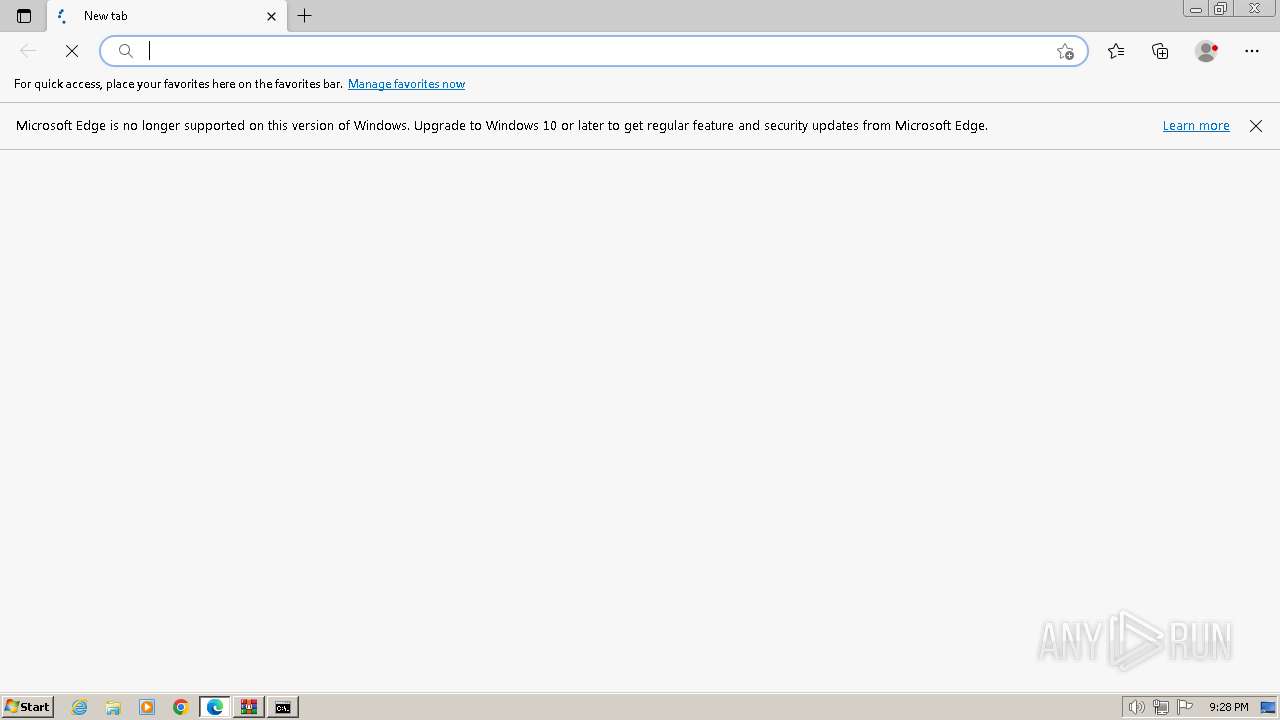
Task: Open a new tab with plus button
Action: (x=305, y=16)
